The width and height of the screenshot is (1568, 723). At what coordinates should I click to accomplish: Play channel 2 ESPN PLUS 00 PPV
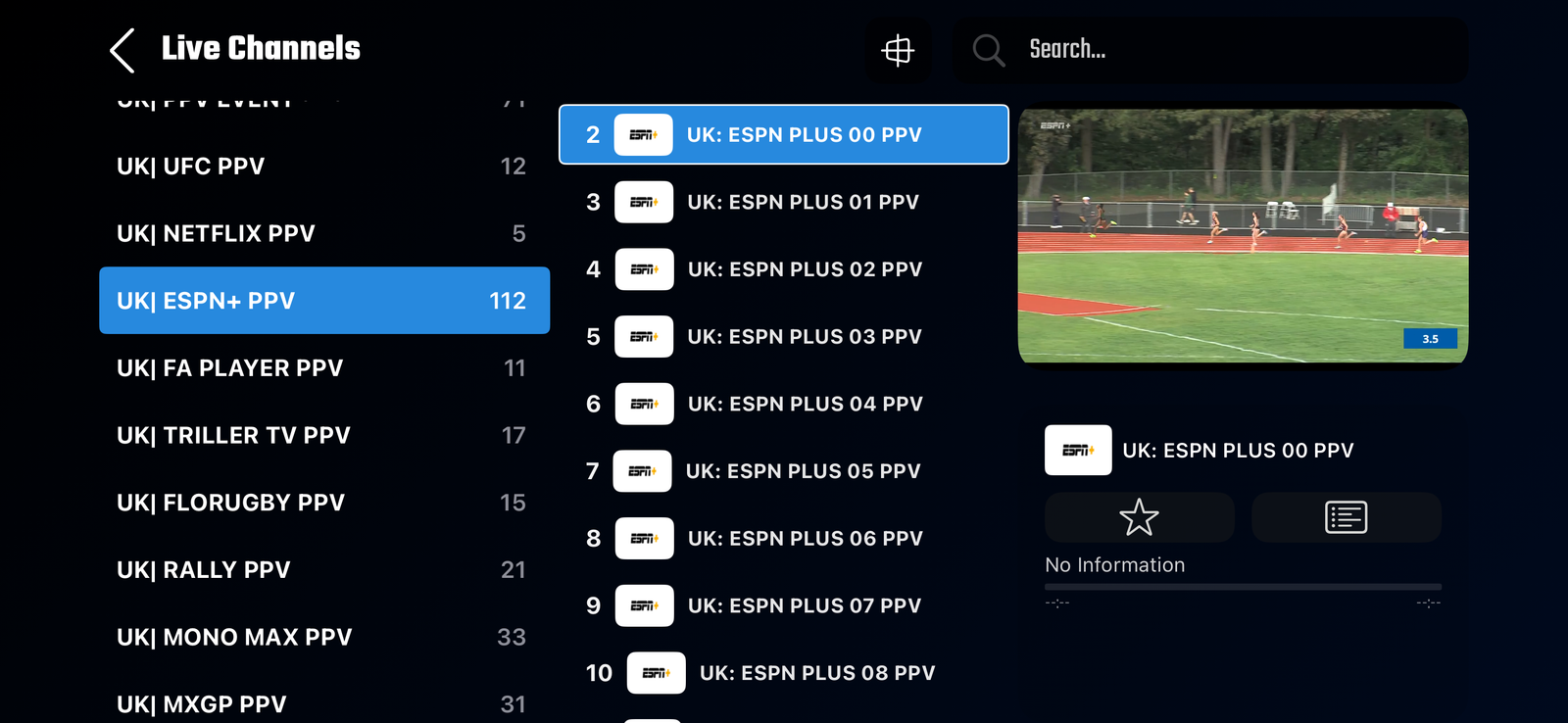(x=784, y=134)
